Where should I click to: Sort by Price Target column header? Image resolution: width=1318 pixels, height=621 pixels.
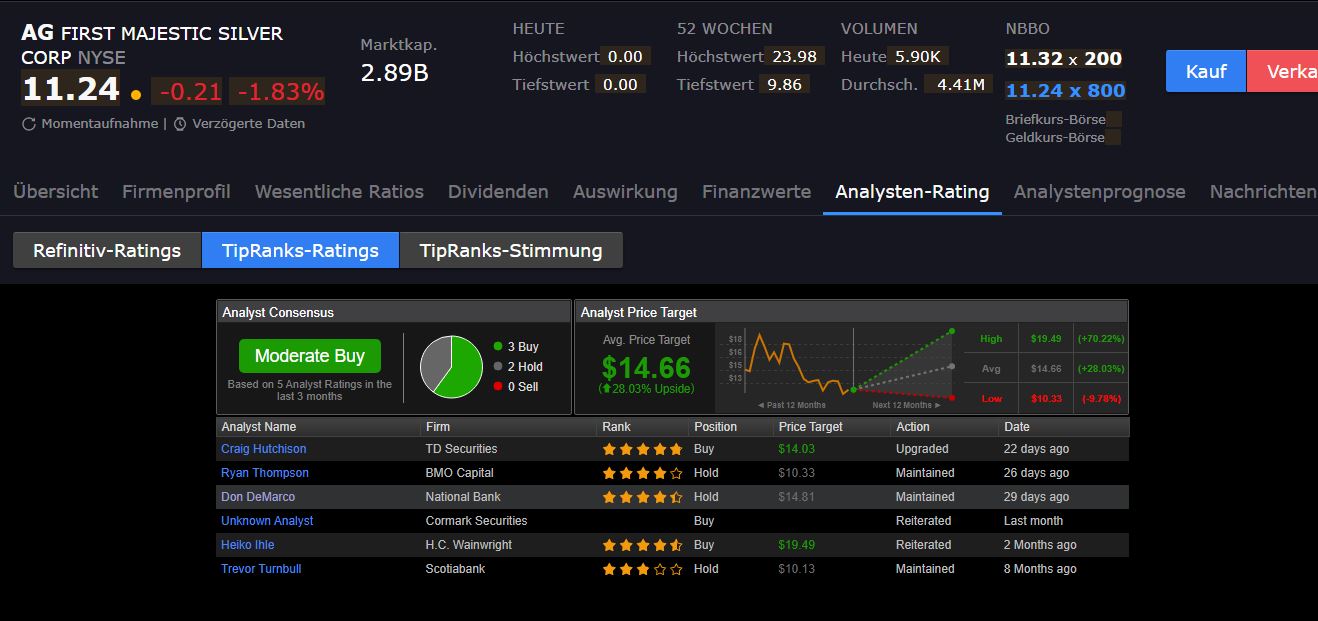coord(811,427)
